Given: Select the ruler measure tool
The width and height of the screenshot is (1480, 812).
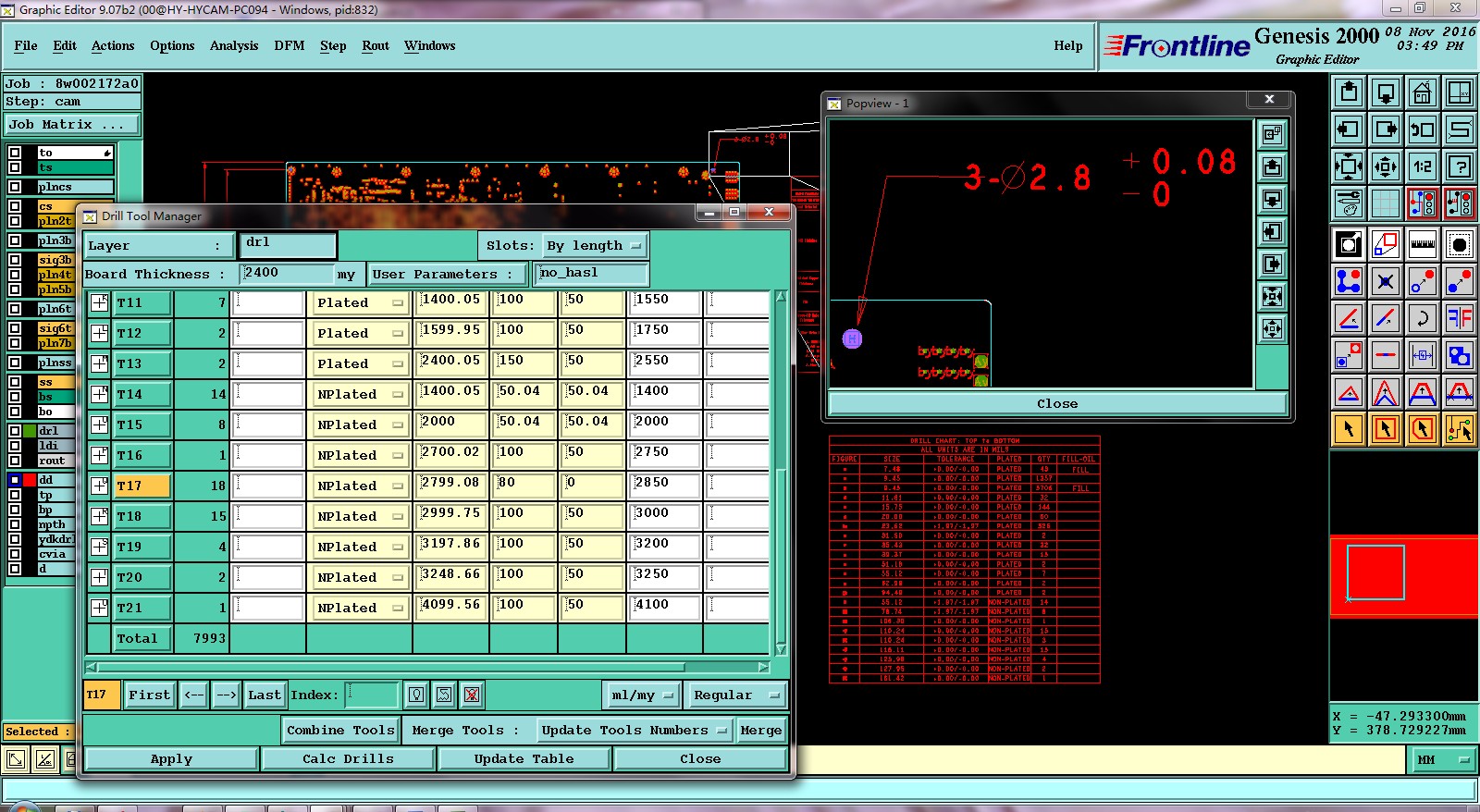Looking at the screenshot, I should pos(1422,245).
